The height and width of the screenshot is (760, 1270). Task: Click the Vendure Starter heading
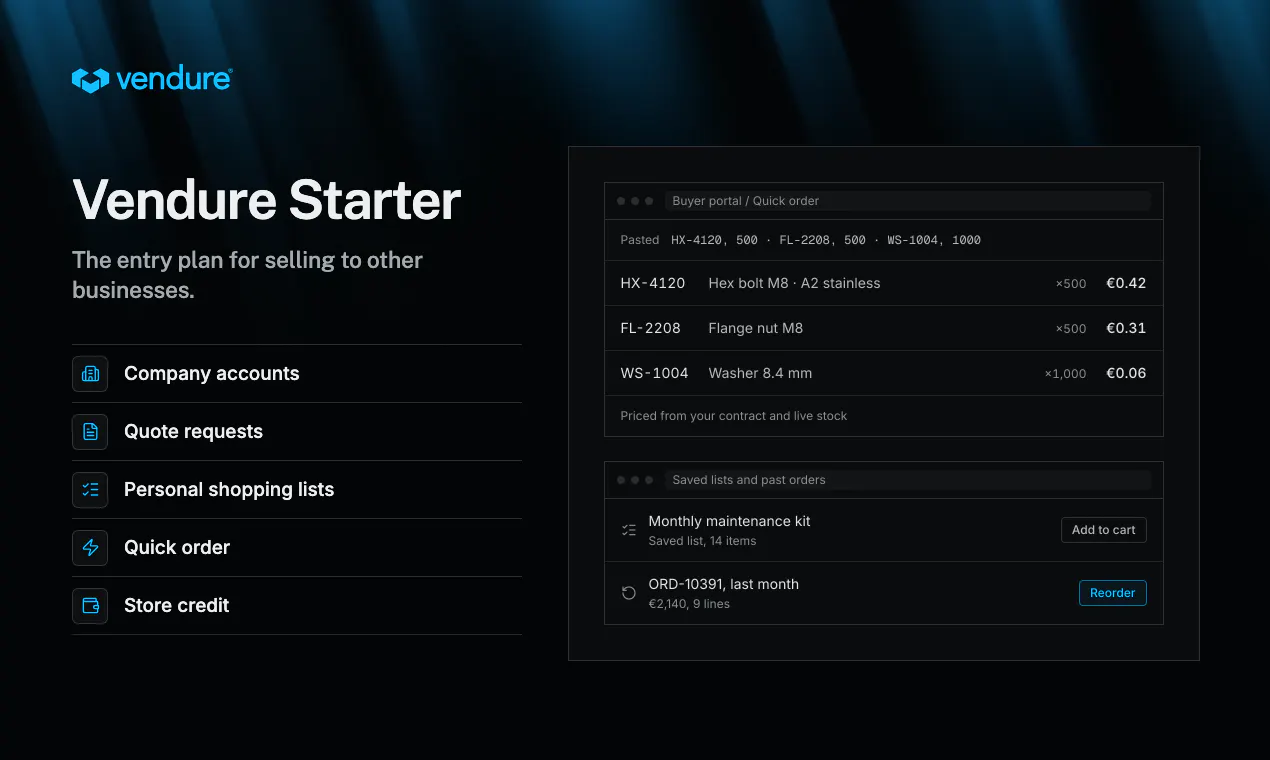267,200
